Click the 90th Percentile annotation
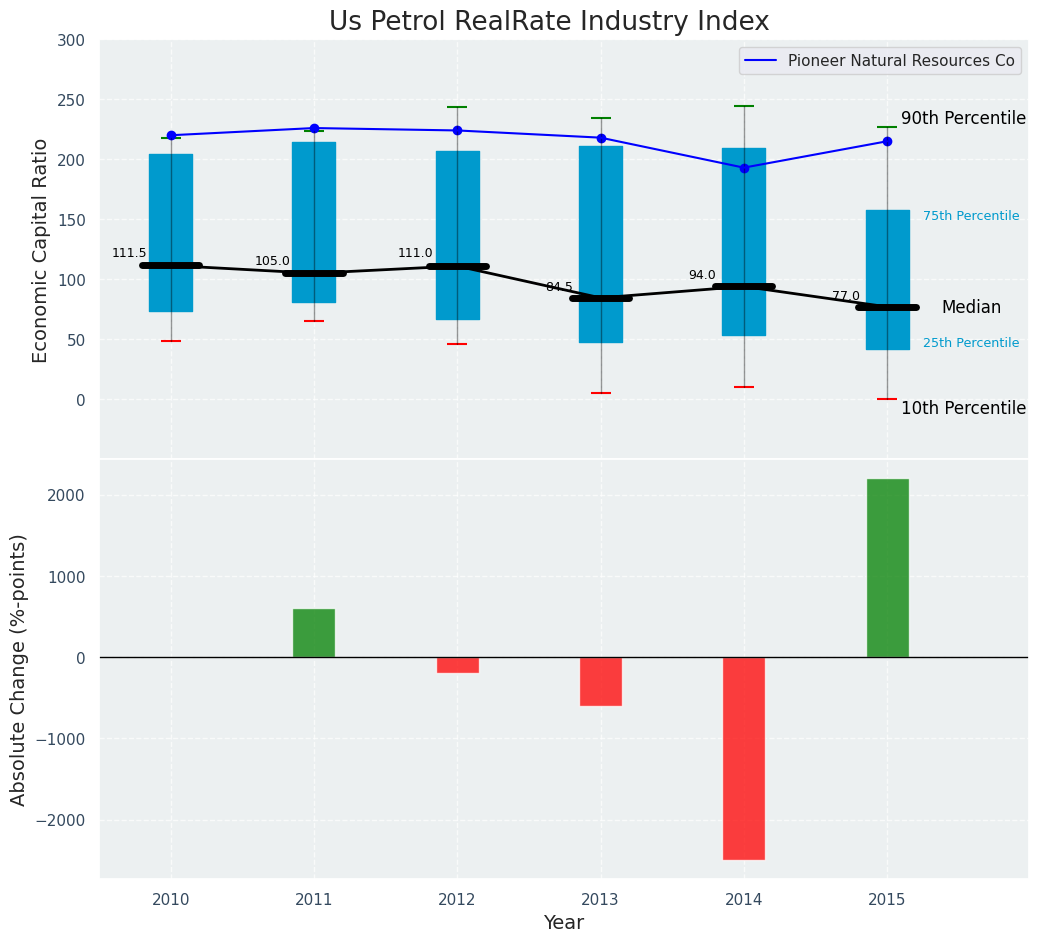1039x942 pixels. click(963, 118)
